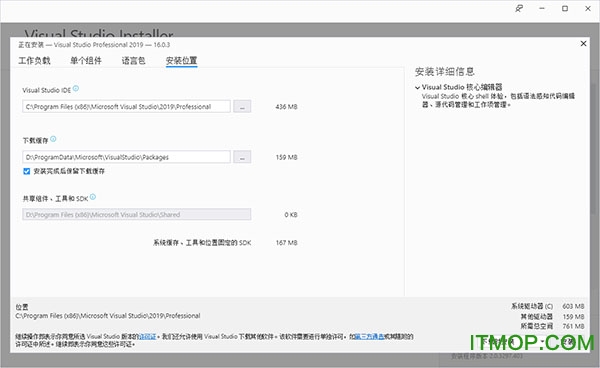The width and height of the screenshot is (600, 368).
Task: Click info icon next to Visual Studio IDE
Action: coord(76,89)
